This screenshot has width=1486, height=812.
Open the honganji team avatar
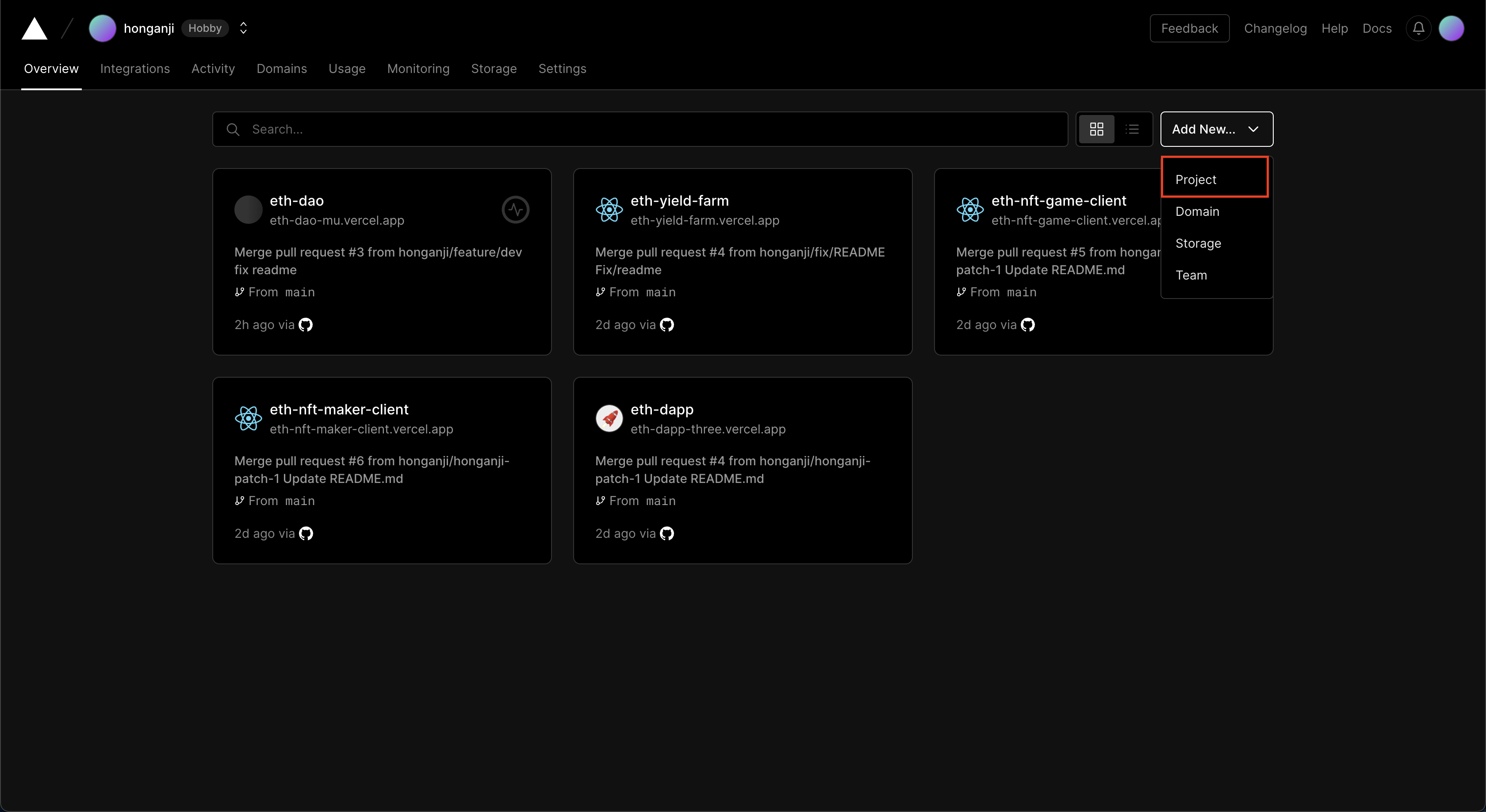103,28
